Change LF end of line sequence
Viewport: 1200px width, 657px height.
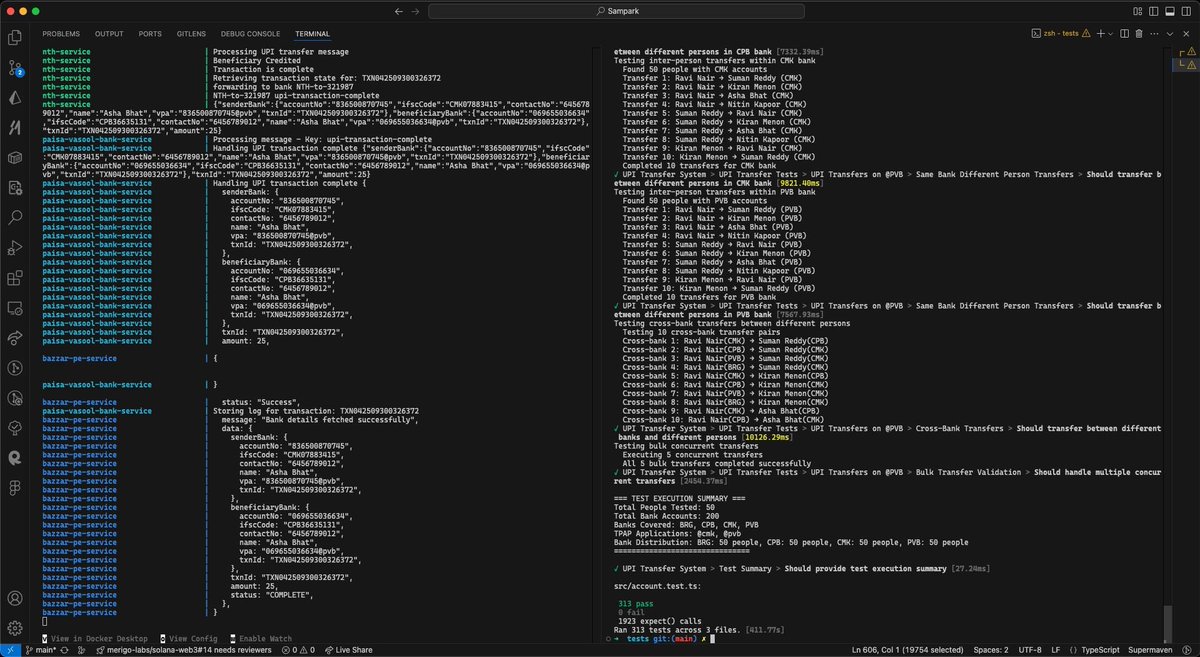tap(1056, 650)
